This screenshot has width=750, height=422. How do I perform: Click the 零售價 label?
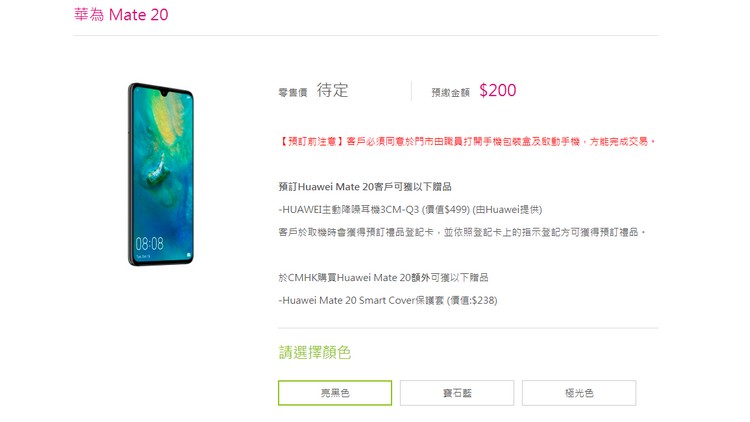tap(293, 93)
